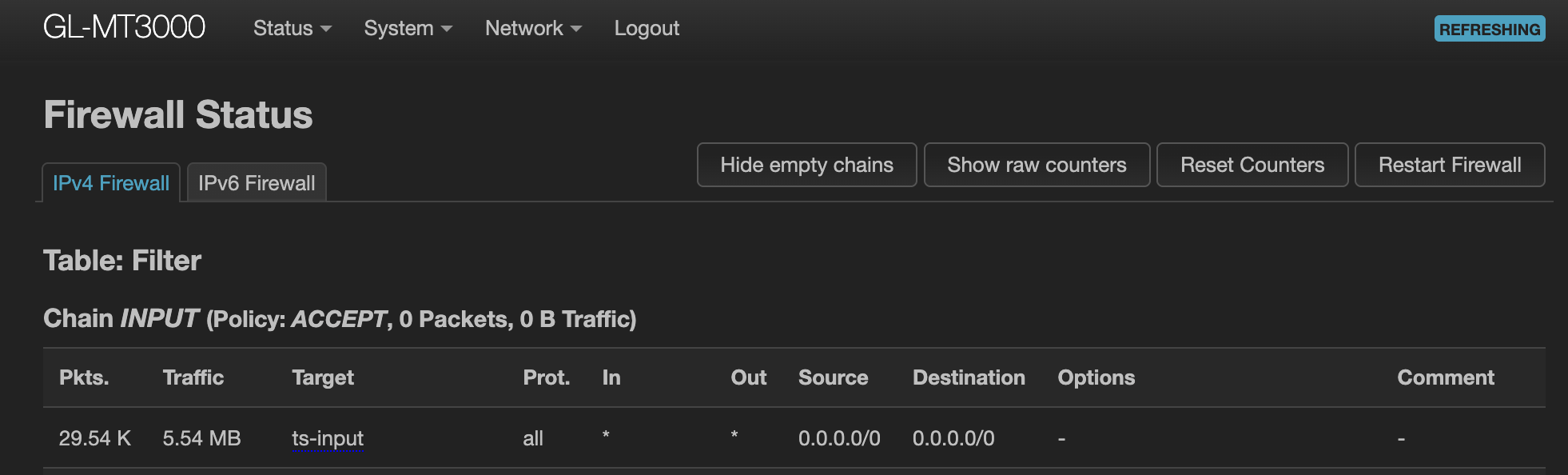Switch to the IPv4 Firewall tab
The height and width of the screenshot is (475, 1568).
click(x=111, y=183)
